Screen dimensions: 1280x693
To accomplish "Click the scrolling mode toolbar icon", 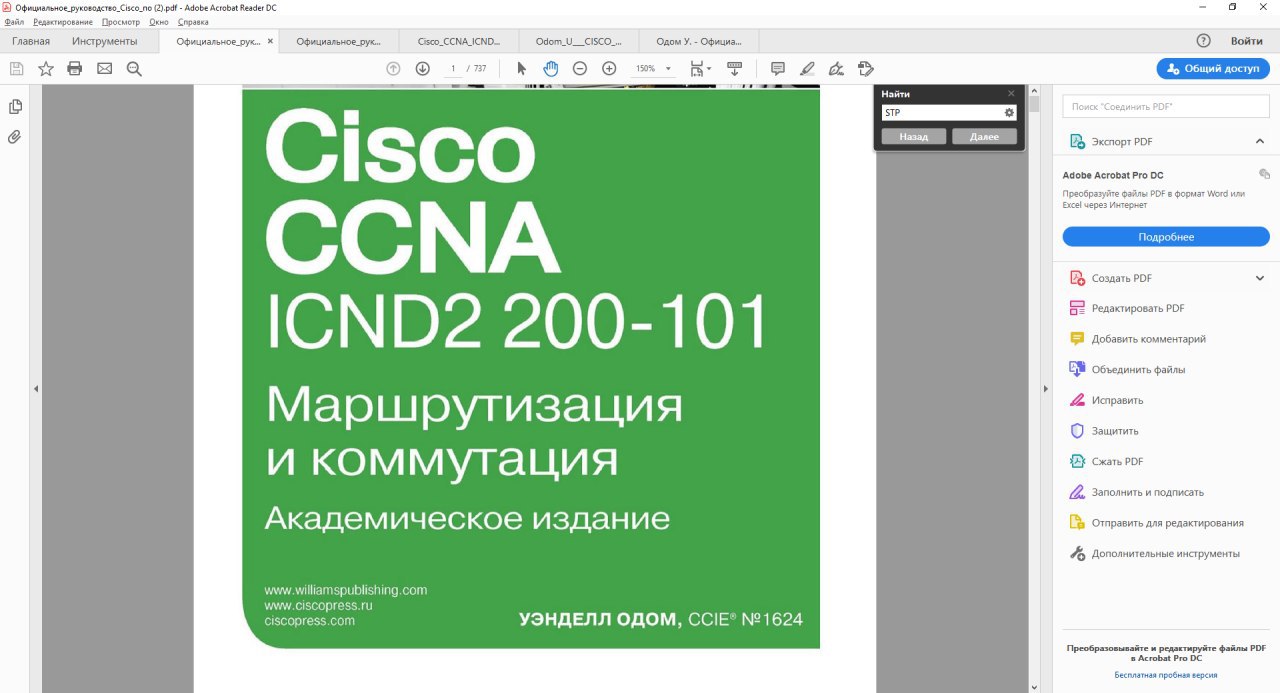I will point(734,68).
